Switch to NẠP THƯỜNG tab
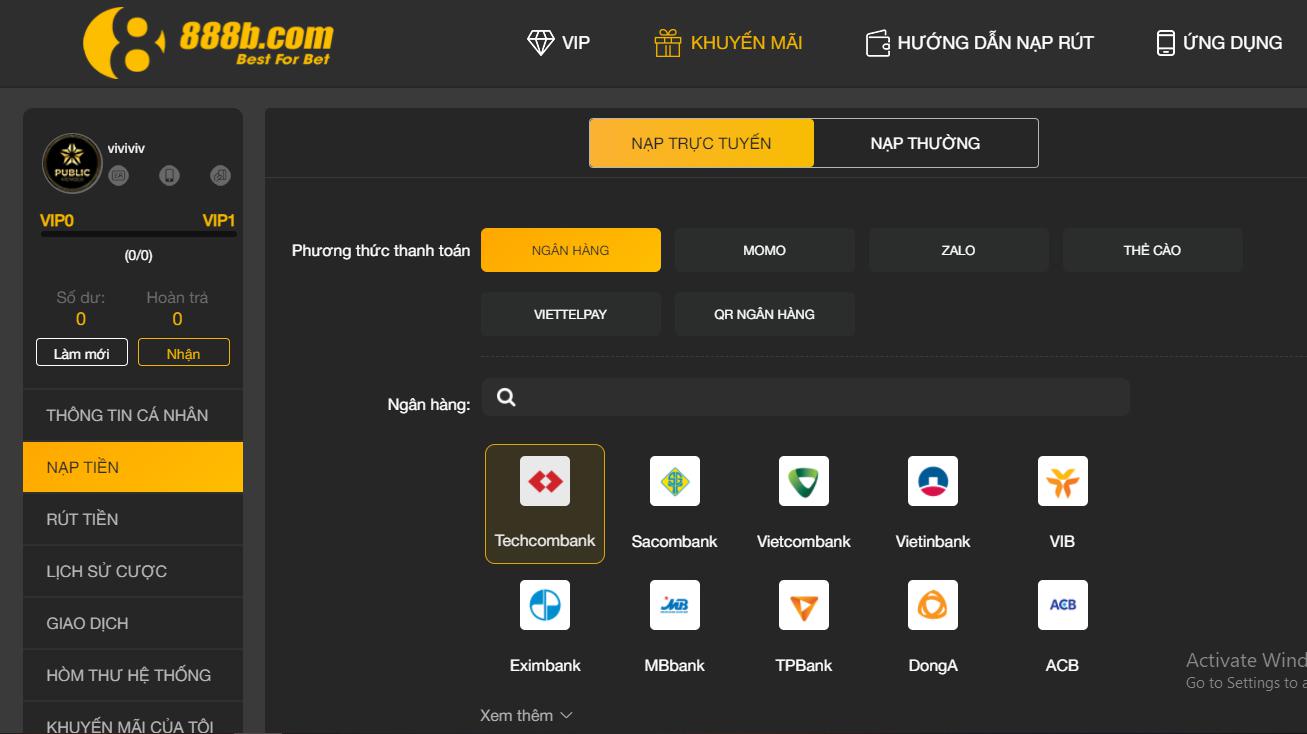 point(925,143)
